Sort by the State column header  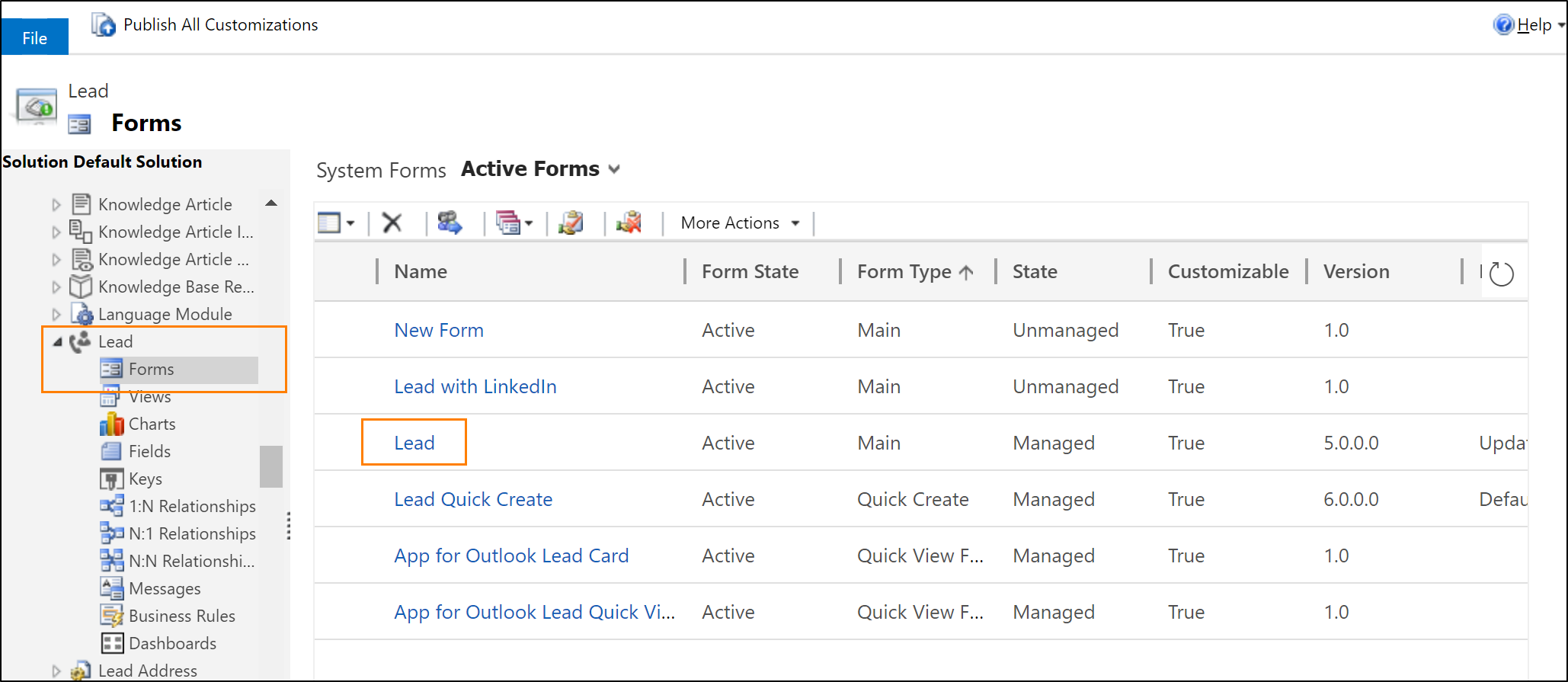coord(1035,272)
